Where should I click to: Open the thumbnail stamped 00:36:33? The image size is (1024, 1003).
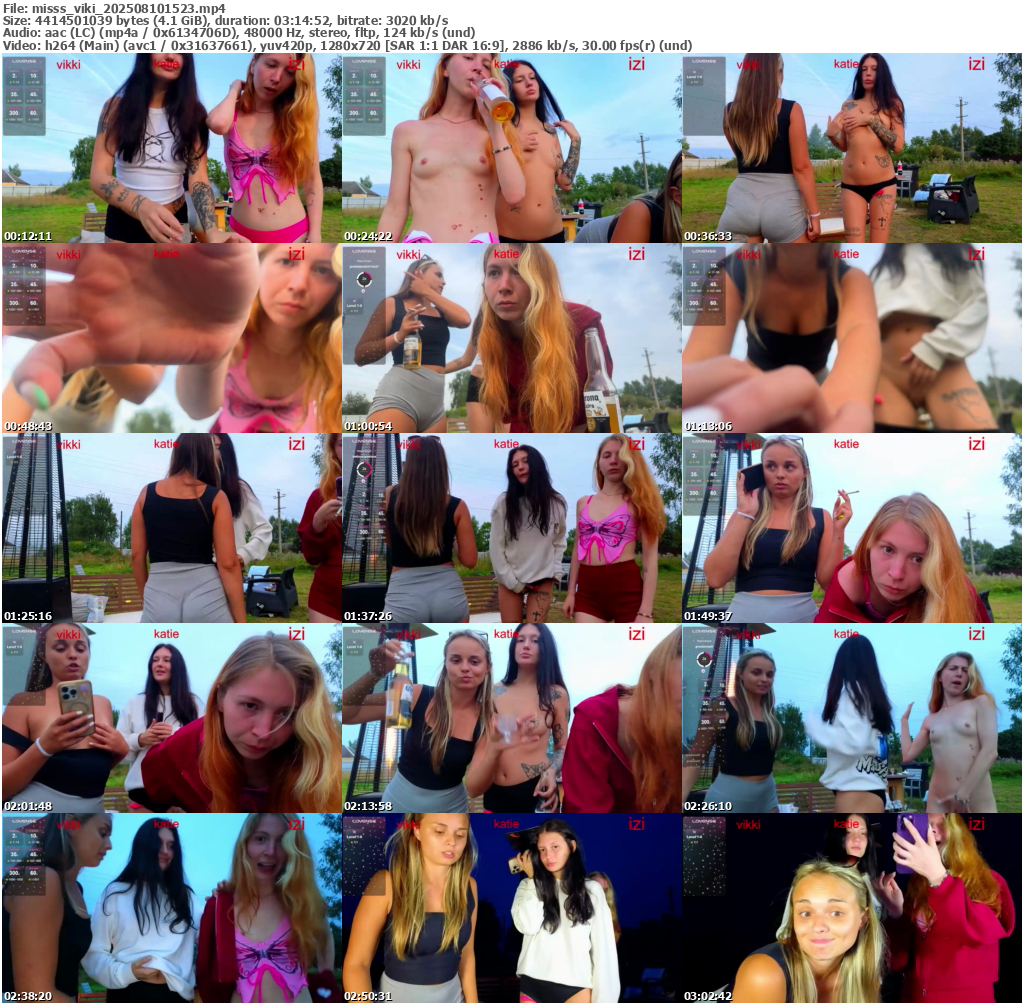tap(852, 148)
